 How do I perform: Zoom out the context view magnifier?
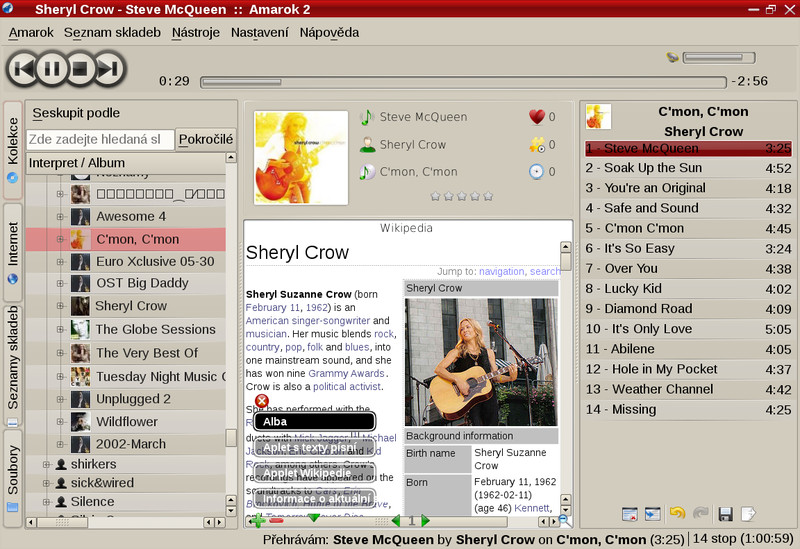pyautogui.click(x=564, y=521)
